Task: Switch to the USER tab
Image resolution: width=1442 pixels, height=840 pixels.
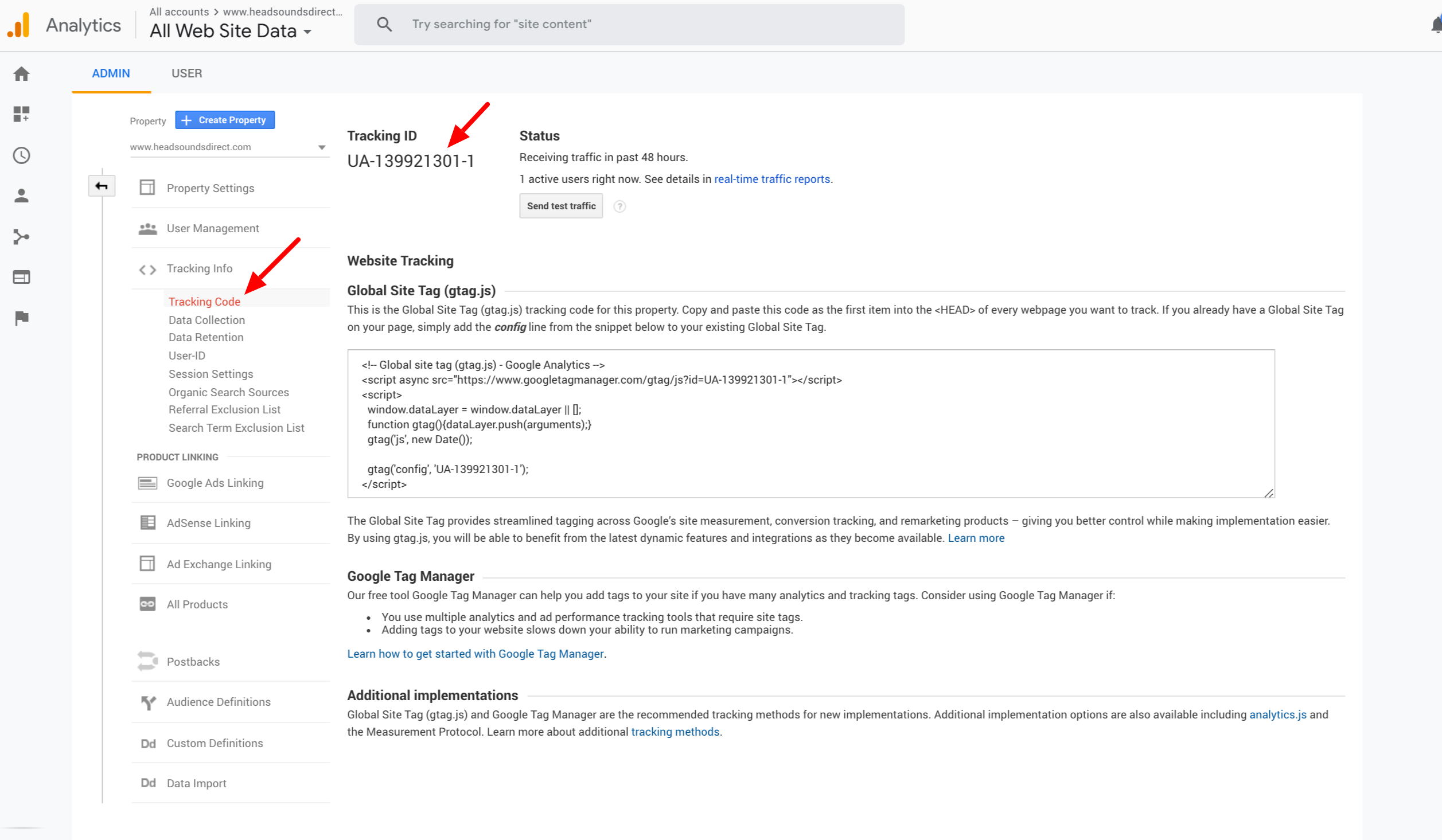Action: coord(187,73)
